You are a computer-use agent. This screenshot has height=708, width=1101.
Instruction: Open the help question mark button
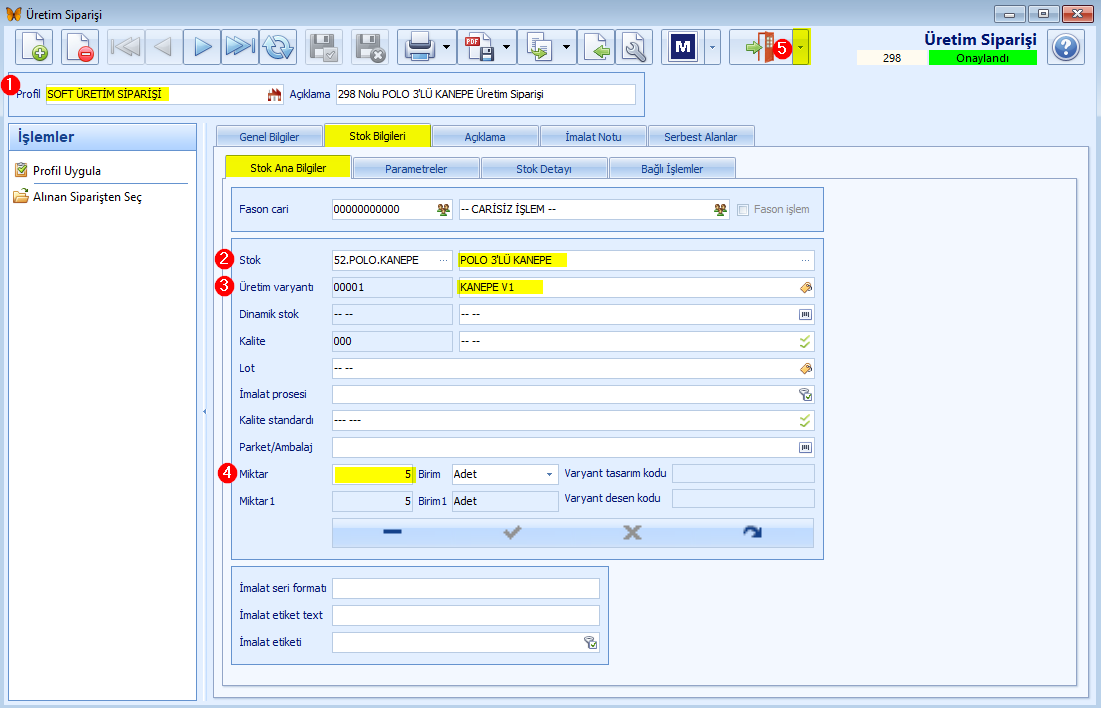[1066, 47]
